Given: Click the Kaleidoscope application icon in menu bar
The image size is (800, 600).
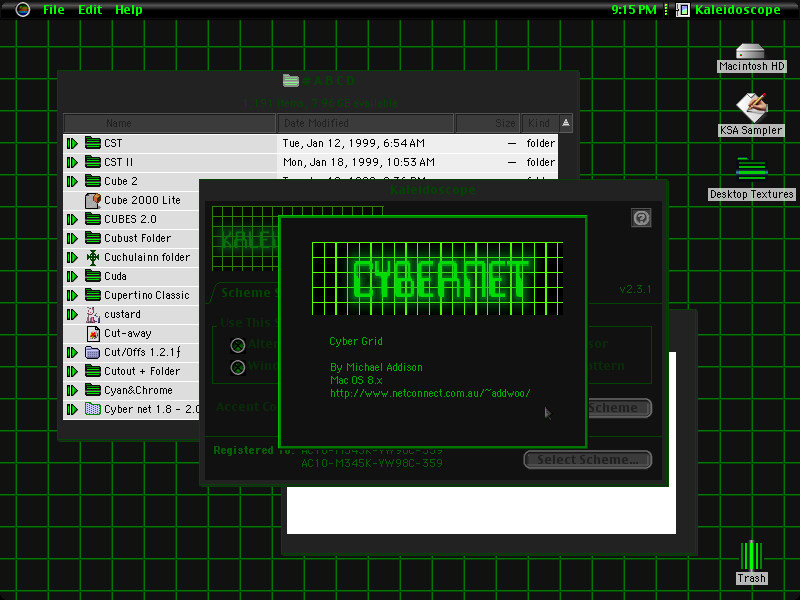Looking at the screenshot, I should point(683,9).
